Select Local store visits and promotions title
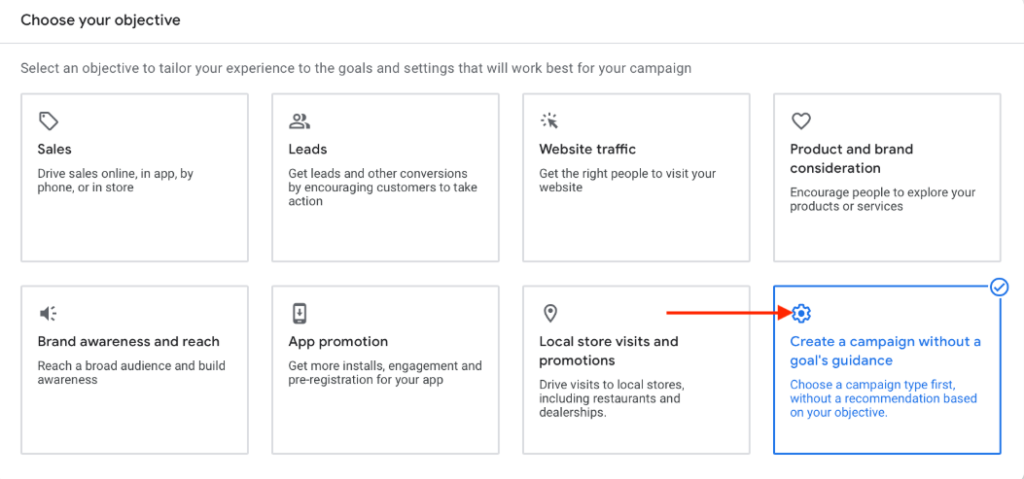This screenshot has width=1024, height=479. [609, 351]
